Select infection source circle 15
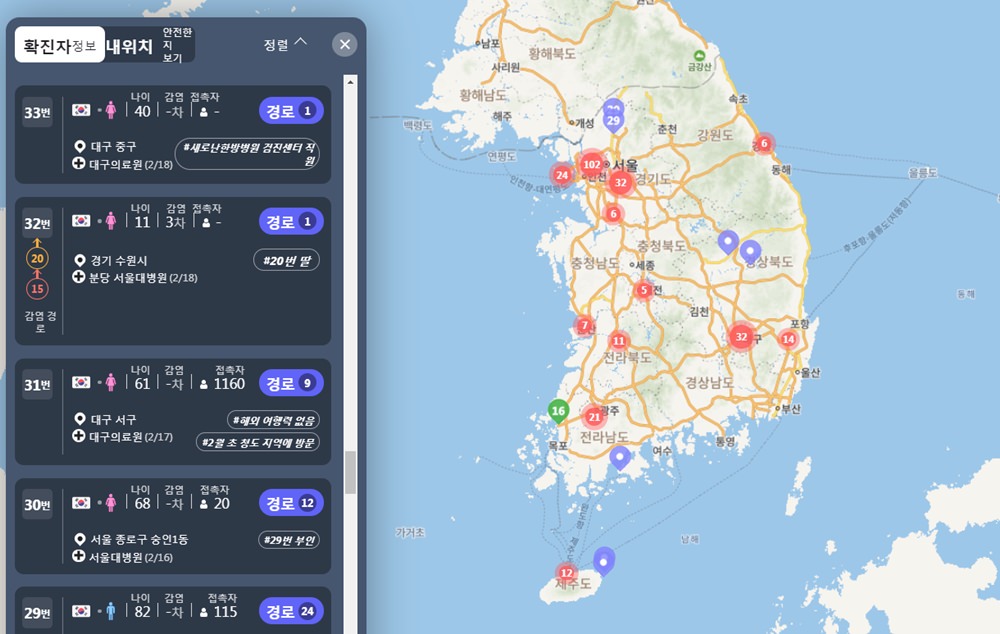This screenshot has width=1000, height=634. (x=37, y=289)
